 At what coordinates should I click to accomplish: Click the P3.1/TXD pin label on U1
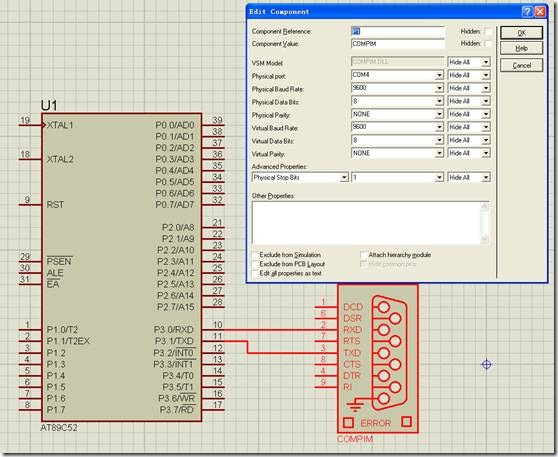click(x=174, y=341)
